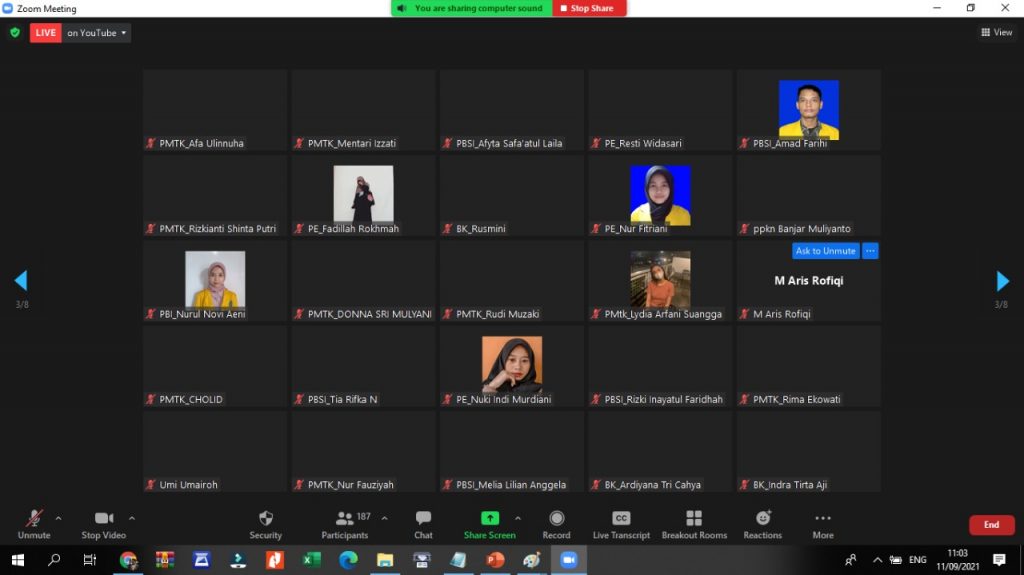This screenshot has height=575, width=1024.
Task: Open the View layout menu
Action: [997, 33]
